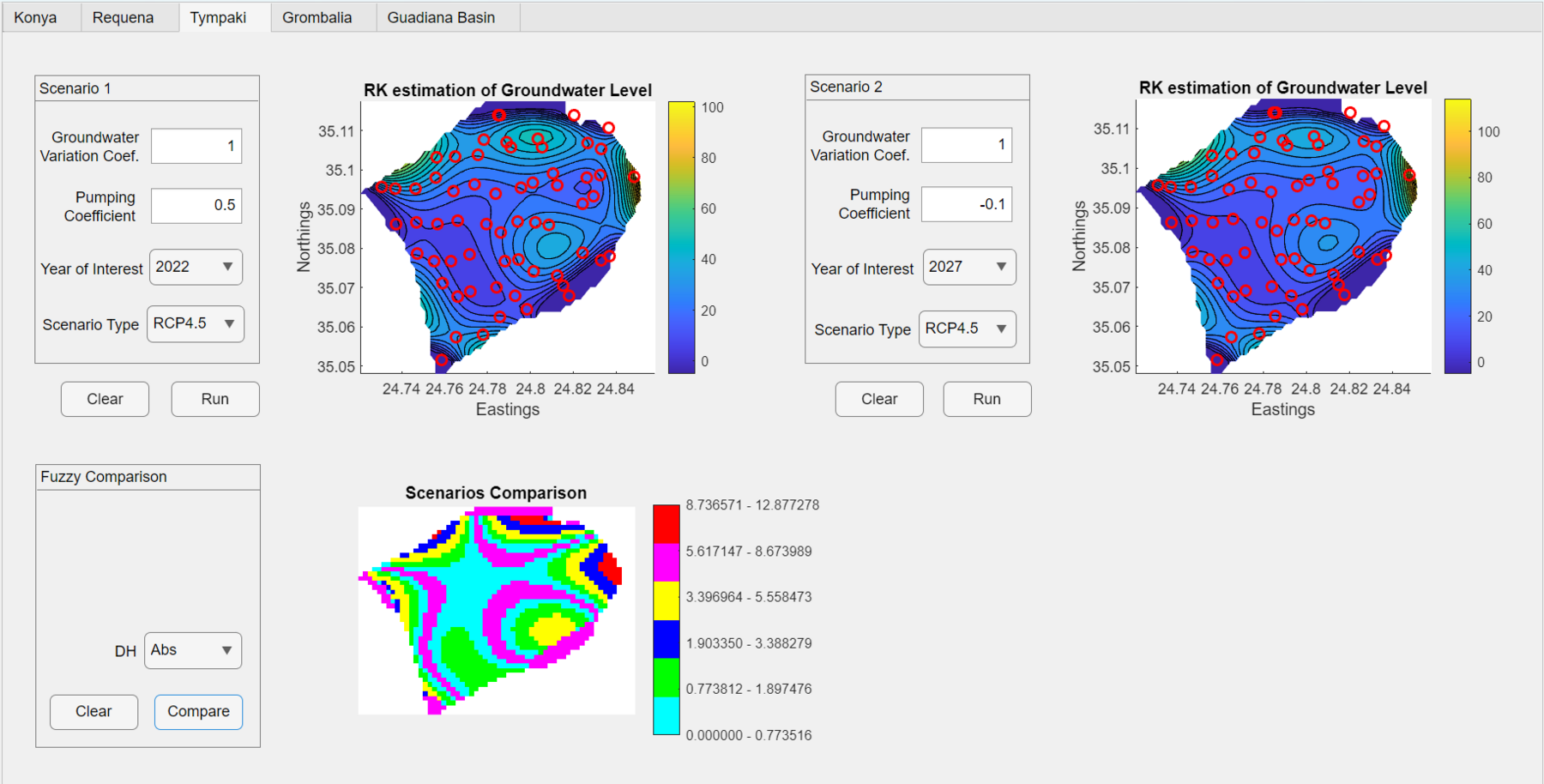Open the DH Abs dropdown

(193, 650)
